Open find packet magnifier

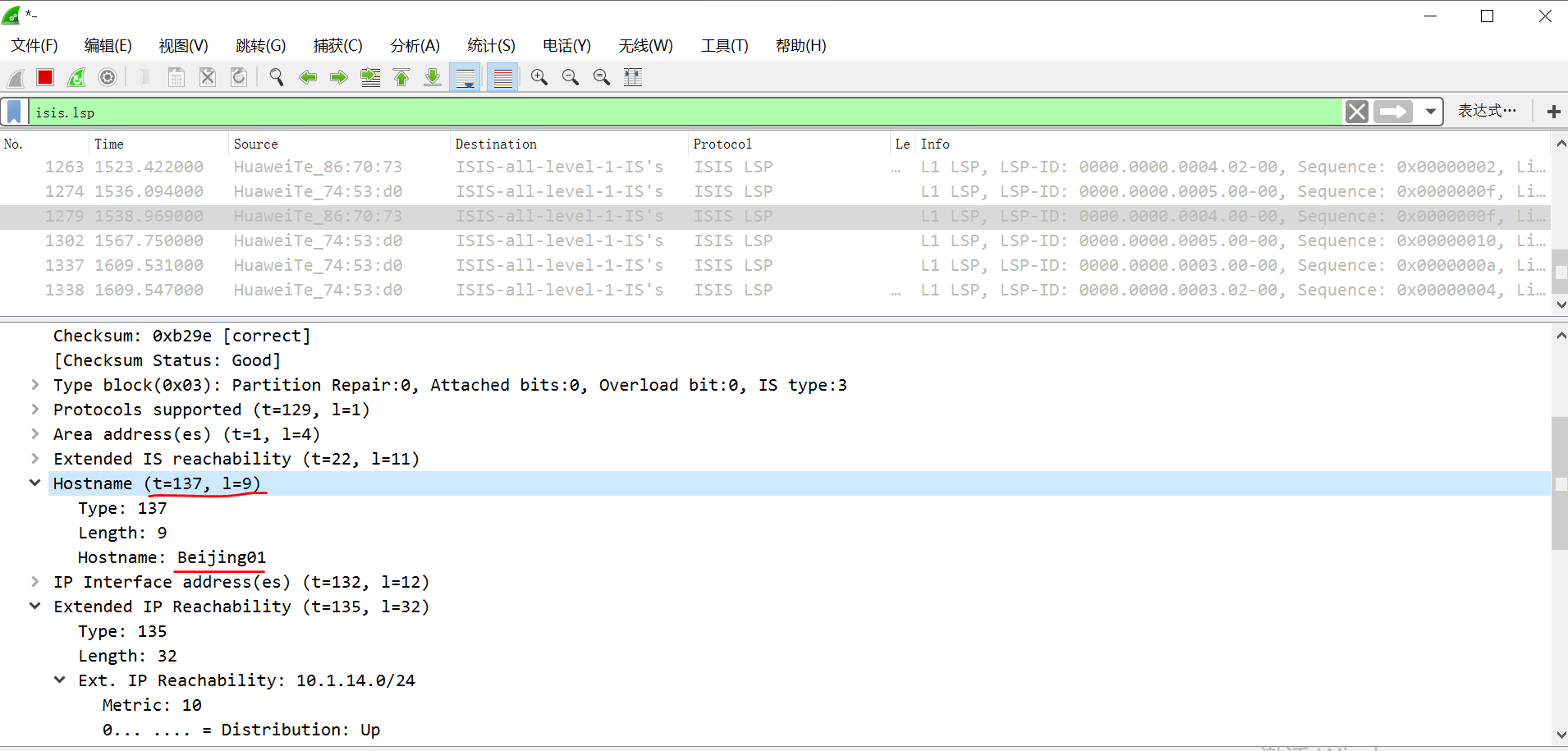[x=277, y=78]
